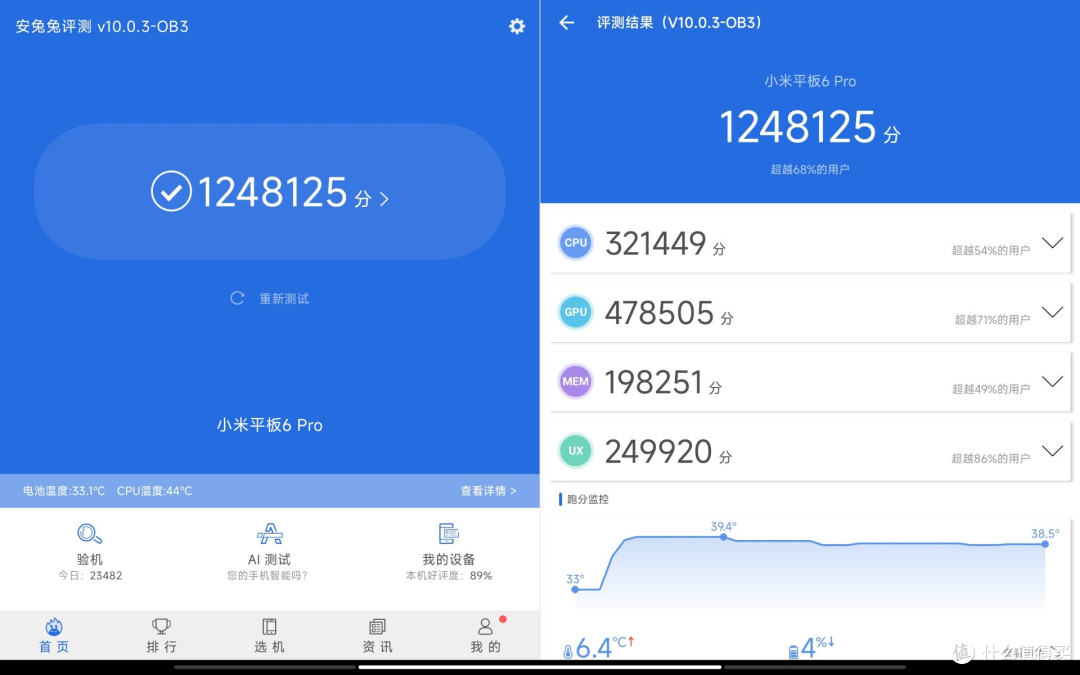Open AI 测试 icon

[269, 534]
